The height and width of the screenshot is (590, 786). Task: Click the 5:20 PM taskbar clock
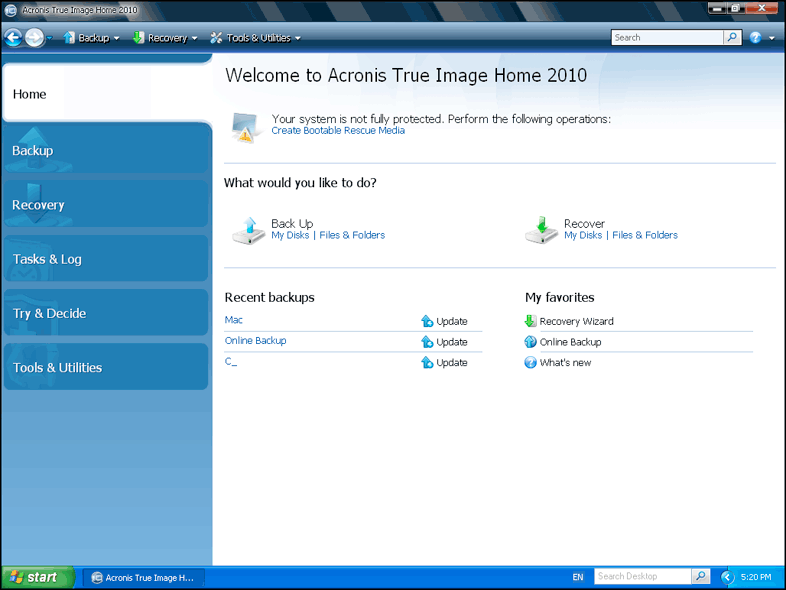[x=756, y=577]
